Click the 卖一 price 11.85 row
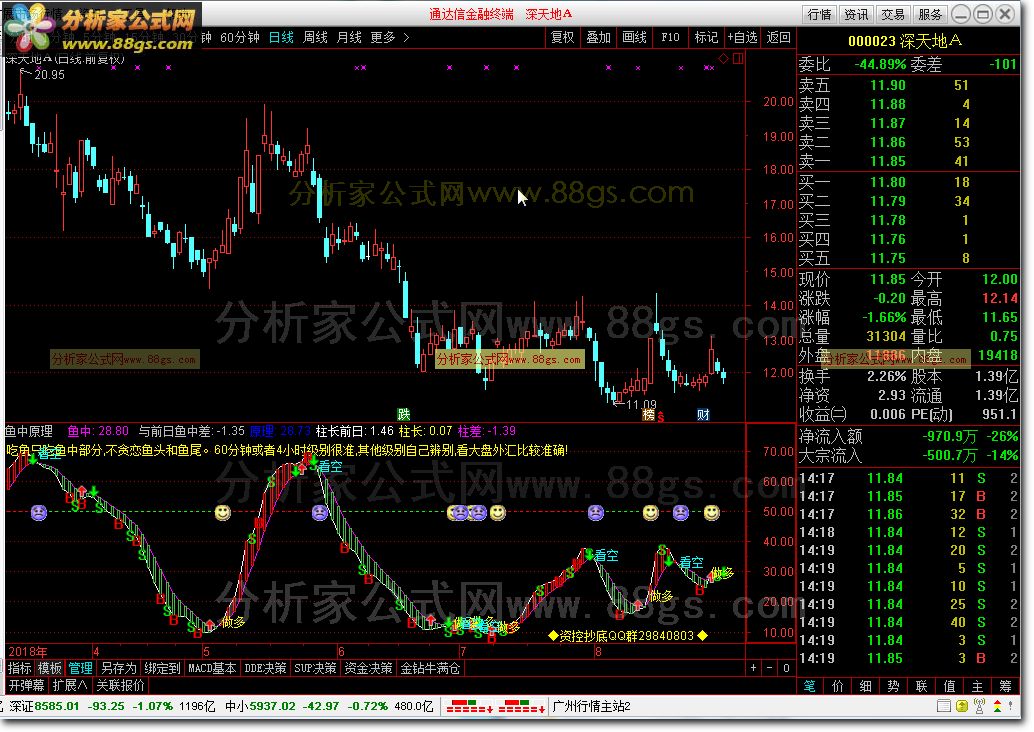The height and width of the screenshot is (732, 1034). click(x=909, y=161)
